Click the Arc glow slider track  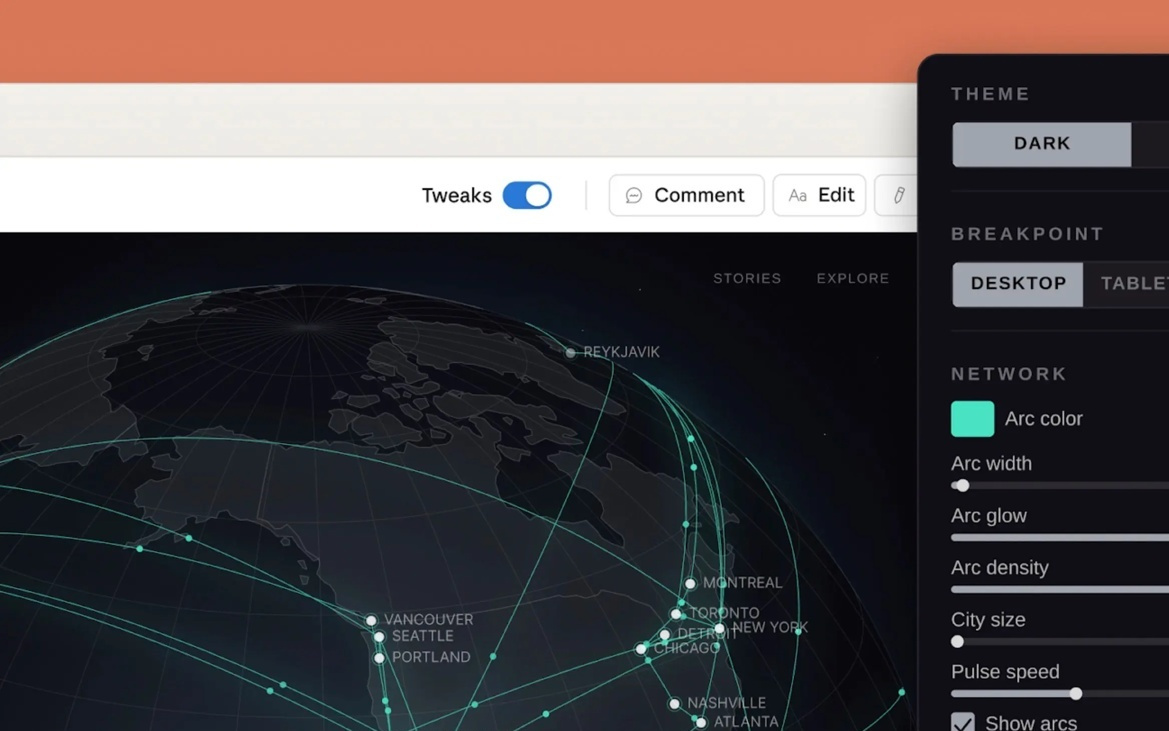[1060, 538]
